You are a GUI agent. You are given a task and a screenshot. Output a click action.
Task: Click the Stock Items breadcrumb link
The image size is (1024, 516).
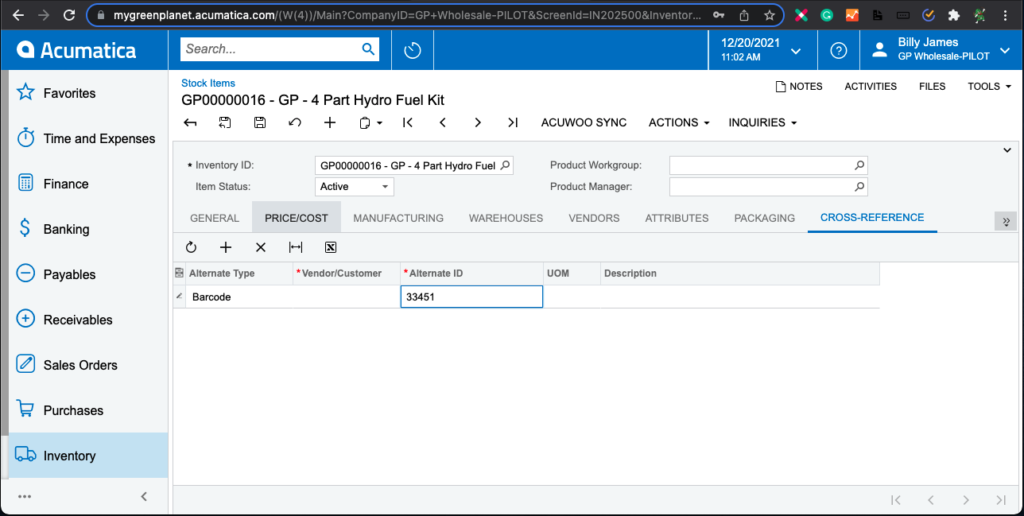(x=208, y=83)
